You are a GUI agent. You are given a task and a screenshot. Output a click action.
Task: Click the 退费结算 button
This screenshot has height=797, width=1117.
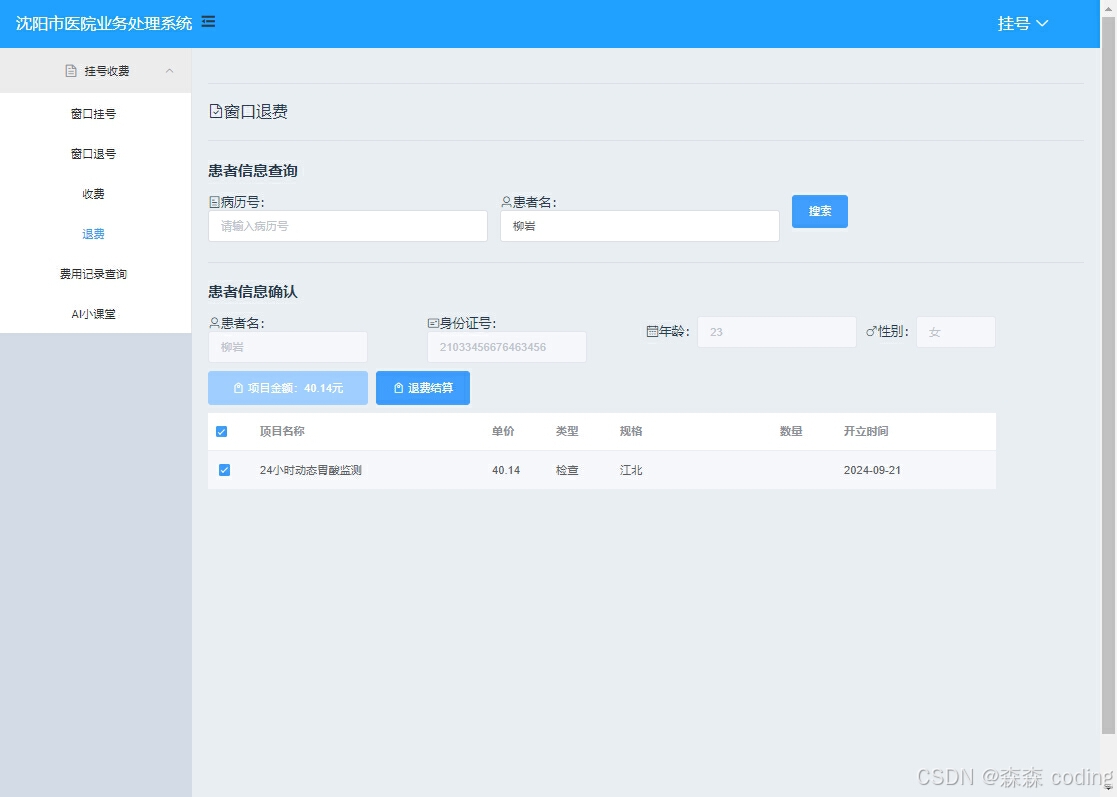pos(423,388)
